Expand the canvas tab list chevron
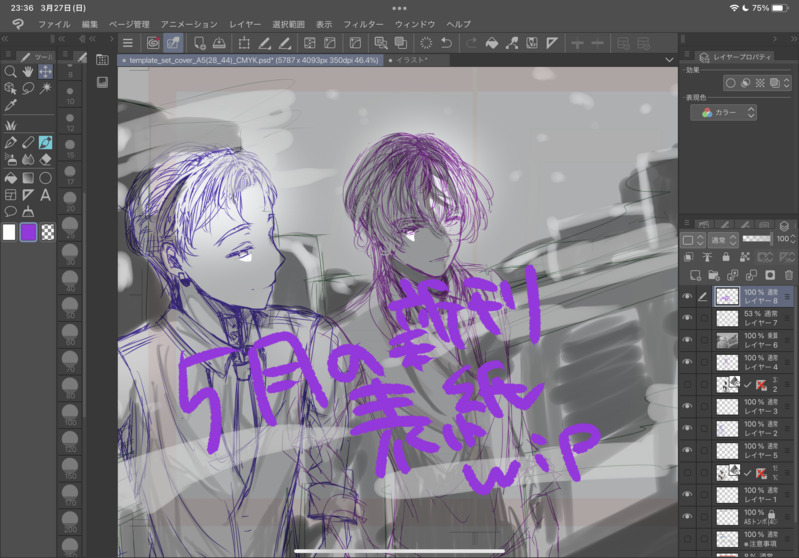Viewport: 799px width, 558px height. point(669,60)
